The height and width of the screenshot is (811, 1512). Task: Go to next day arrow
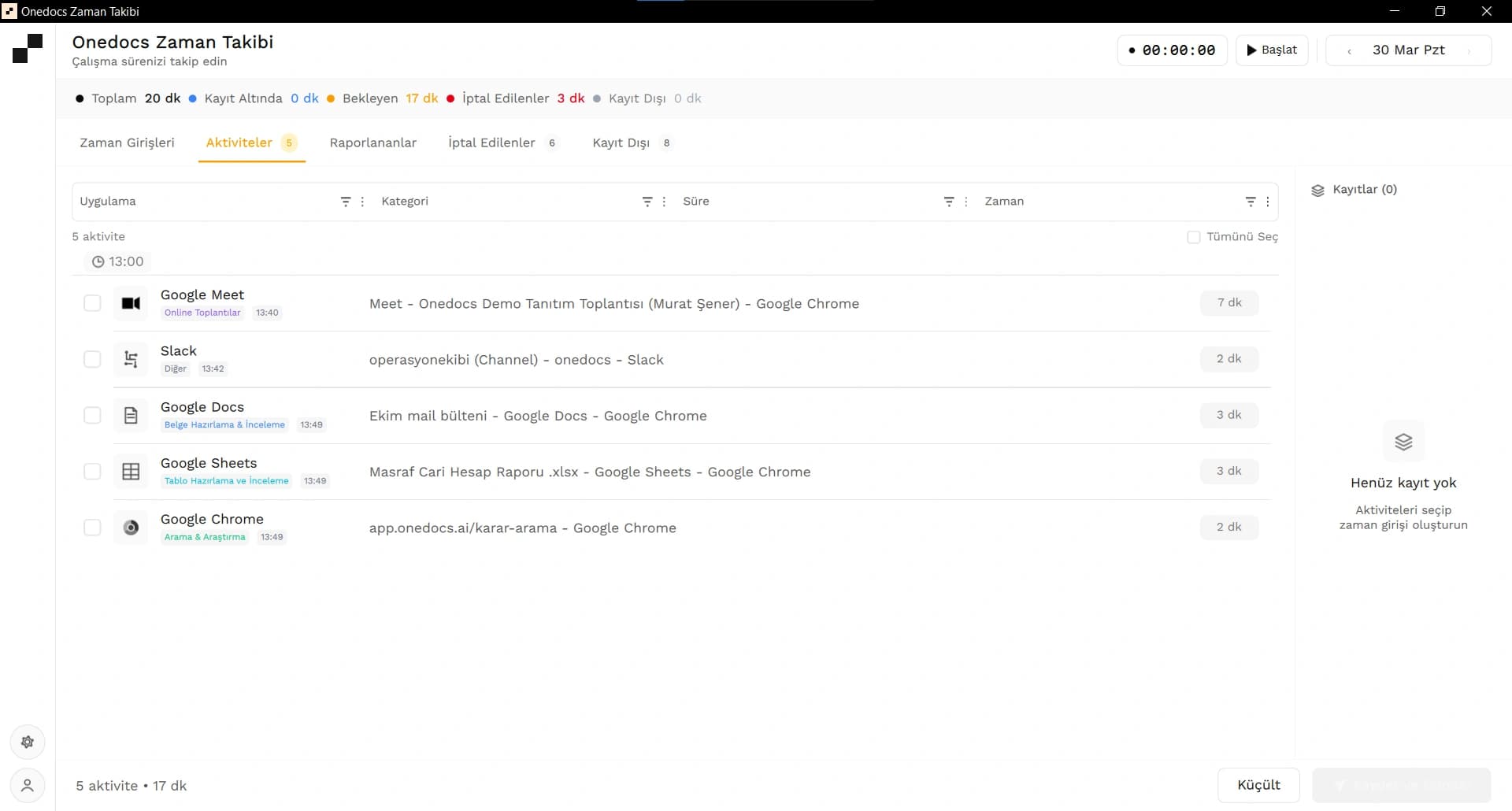click(1469, 51)
